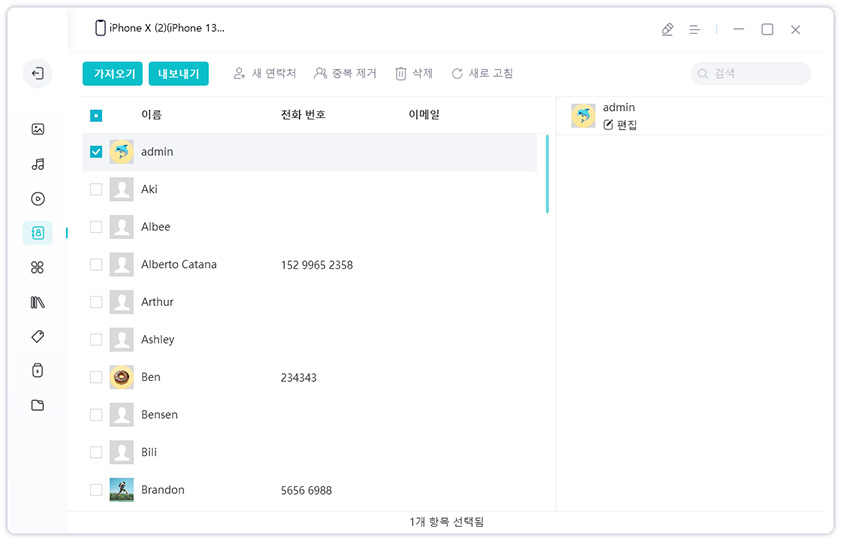Check the Alberto Catana checkbox

click(x=96, y=264)
